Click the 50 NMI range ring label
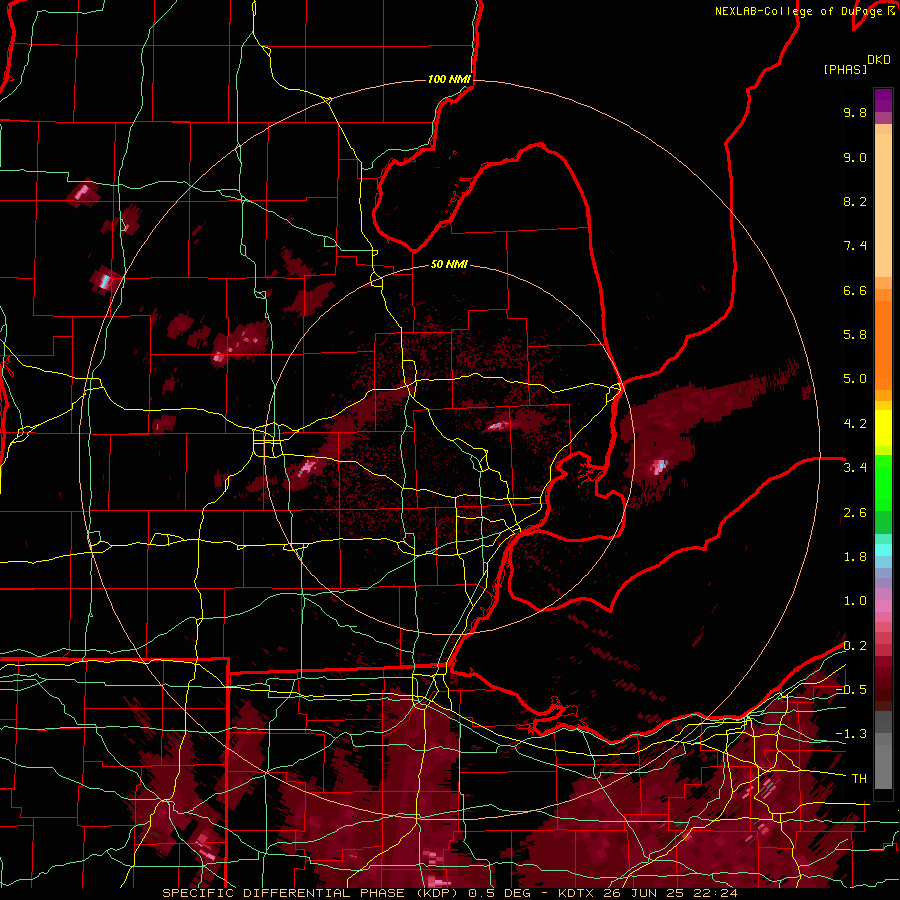This screenshot has width=900, height=900. [449, 265]
